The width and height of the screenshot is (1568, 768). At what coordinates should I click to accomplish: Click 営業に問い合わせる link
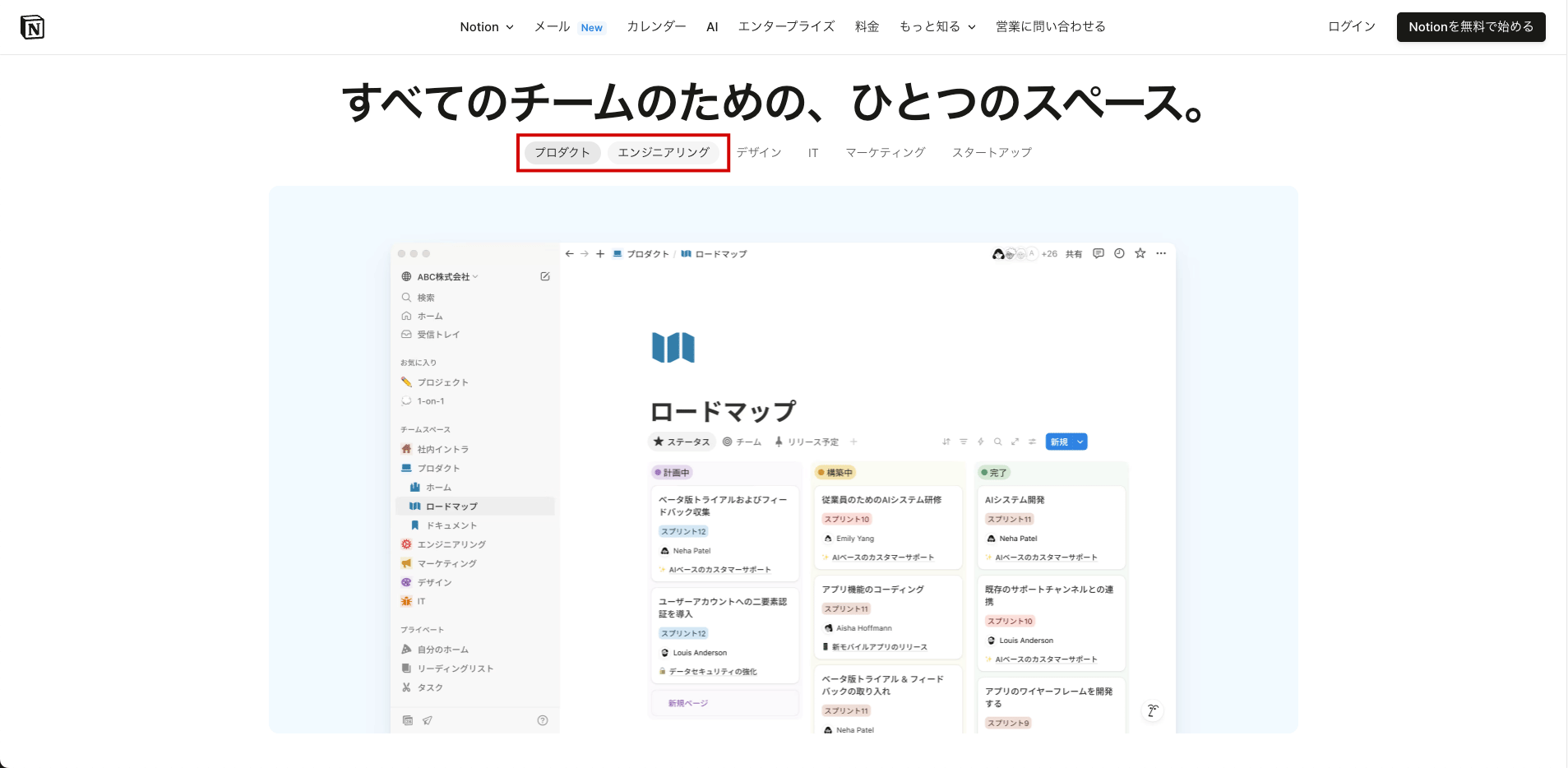[1050, 27]
